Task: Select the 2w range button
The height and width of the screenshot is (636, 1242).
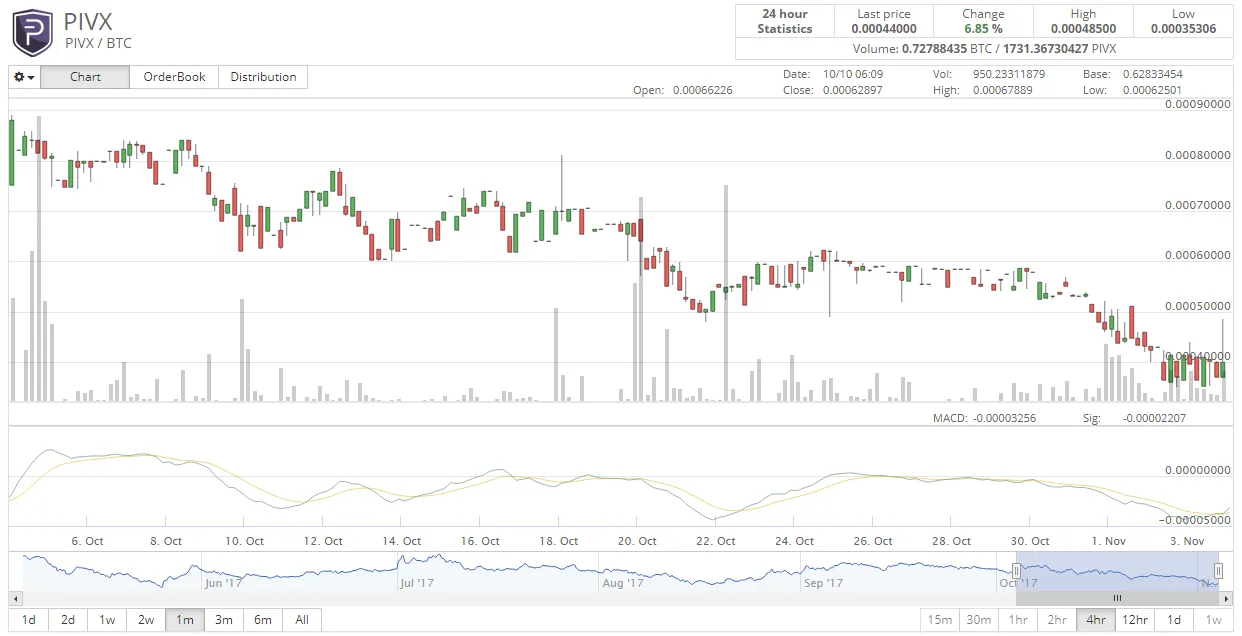Action: pos(146,620)
